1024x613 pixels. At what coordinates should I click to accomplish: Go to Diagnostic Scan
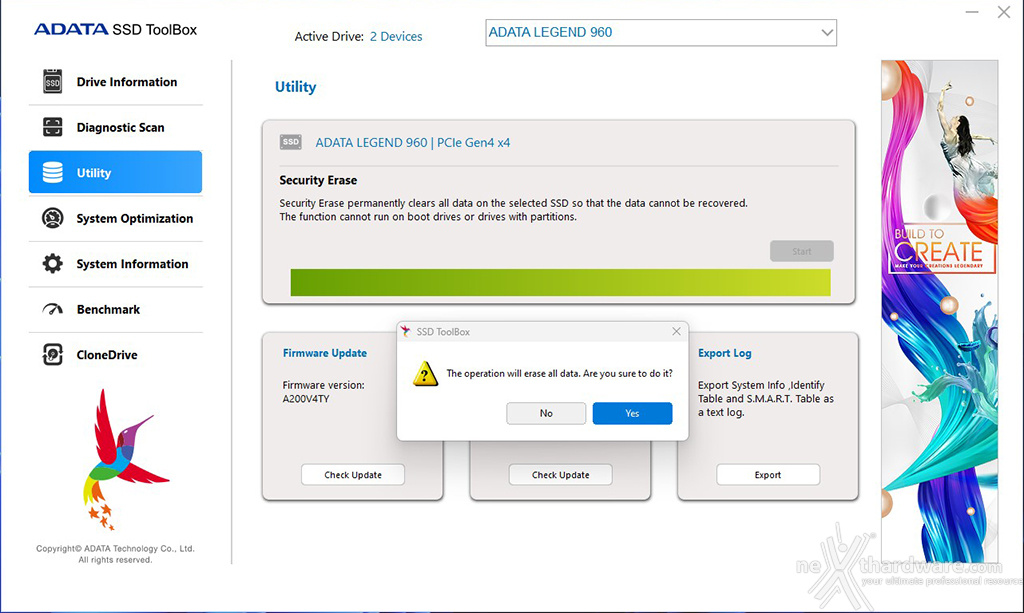point(116,127)
